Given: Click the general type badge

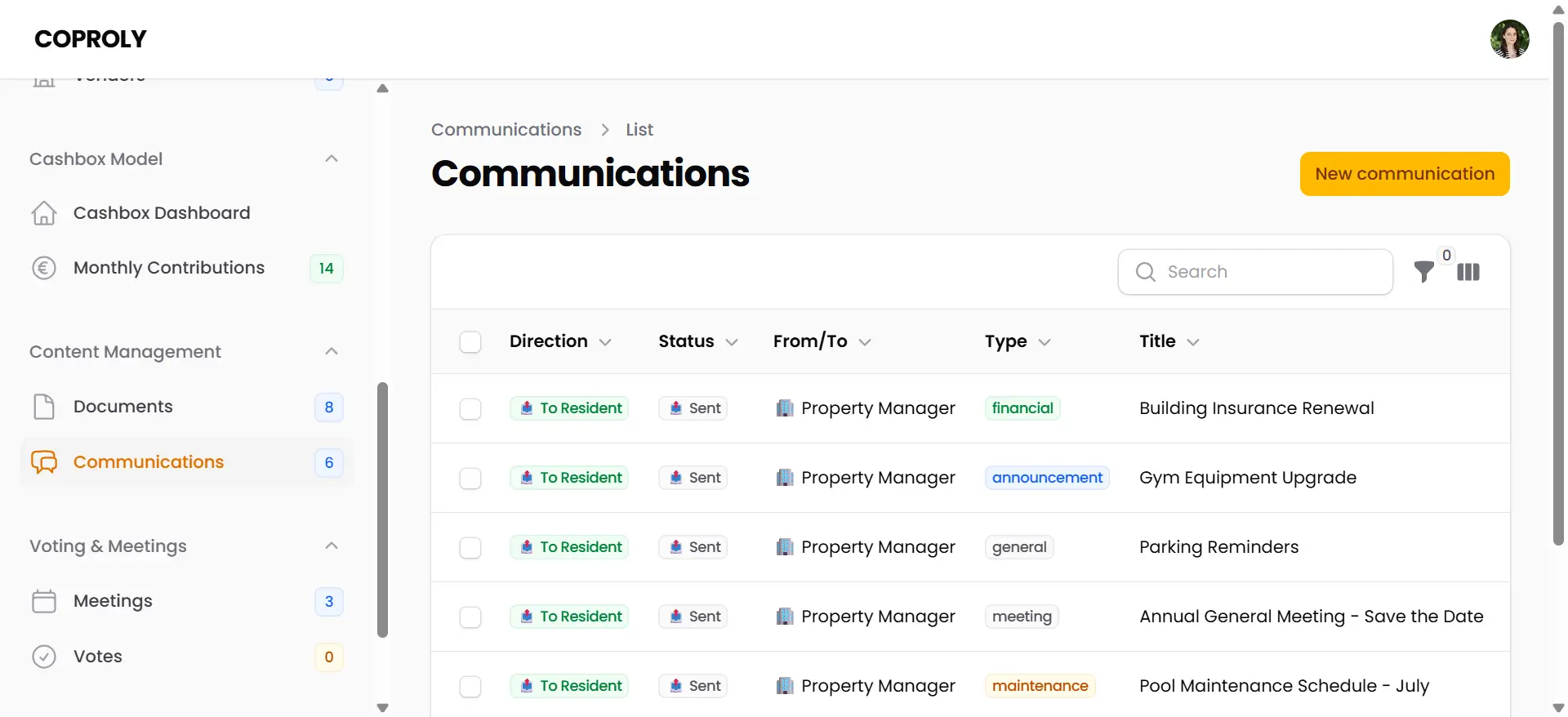Looking at the screenshot, I should tap(1019, 547).
